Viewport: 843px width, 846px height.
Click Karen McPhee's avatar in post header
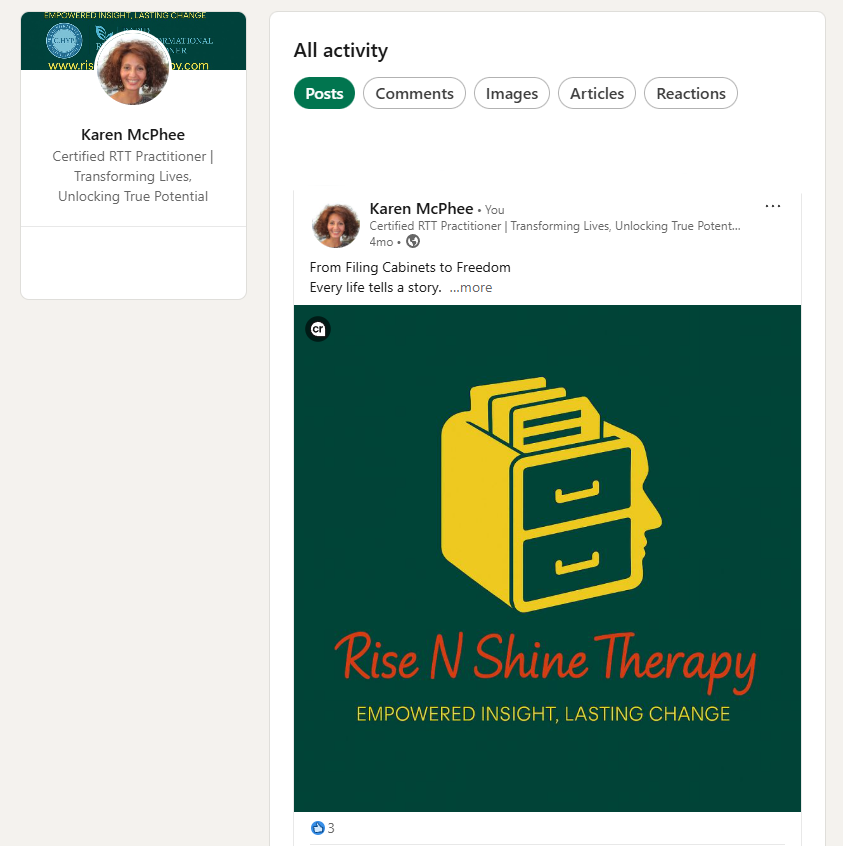tap(336, 225)
